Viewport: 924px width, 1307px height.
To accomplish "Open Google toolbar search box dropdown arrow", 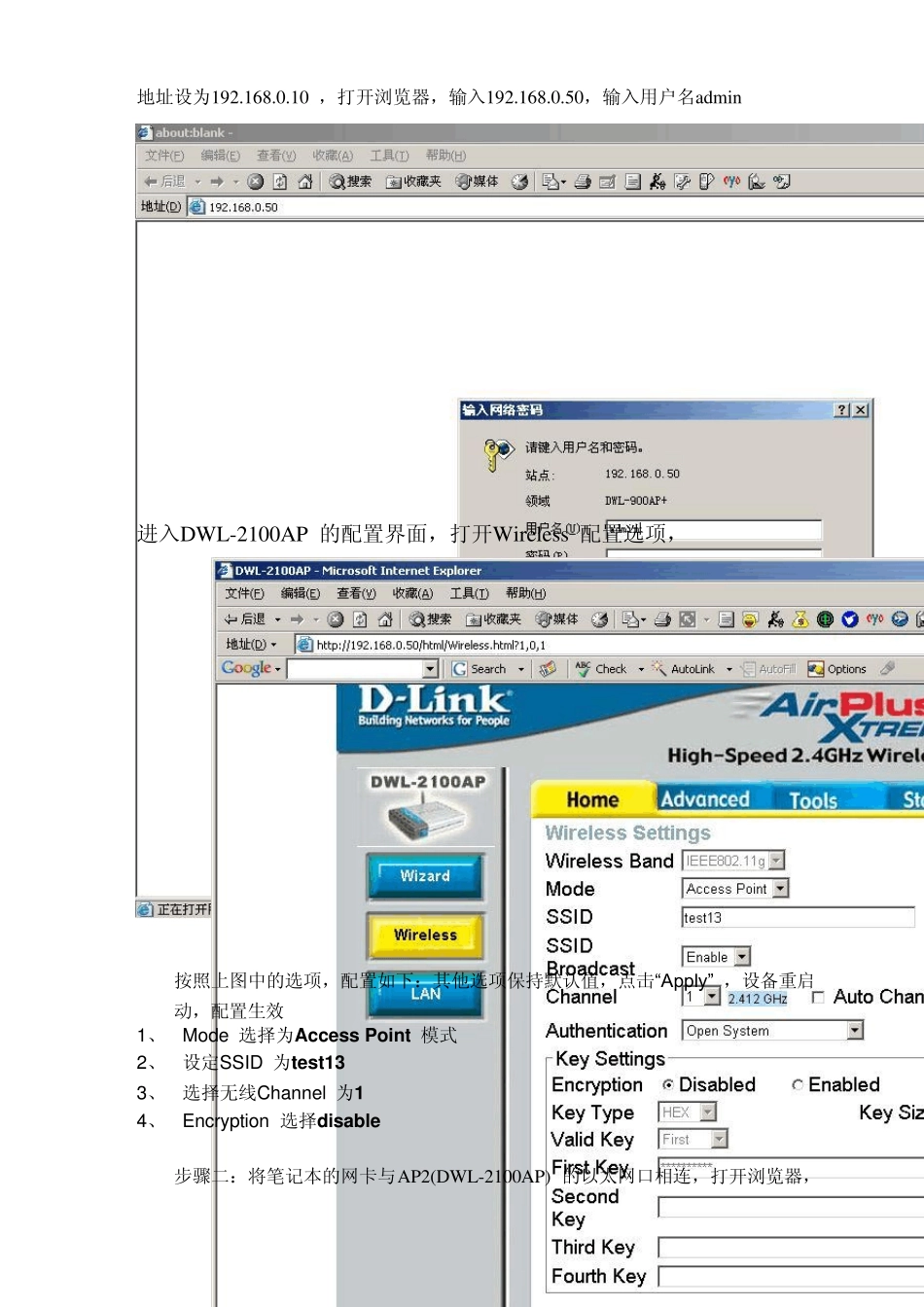I will click(431, 669).
